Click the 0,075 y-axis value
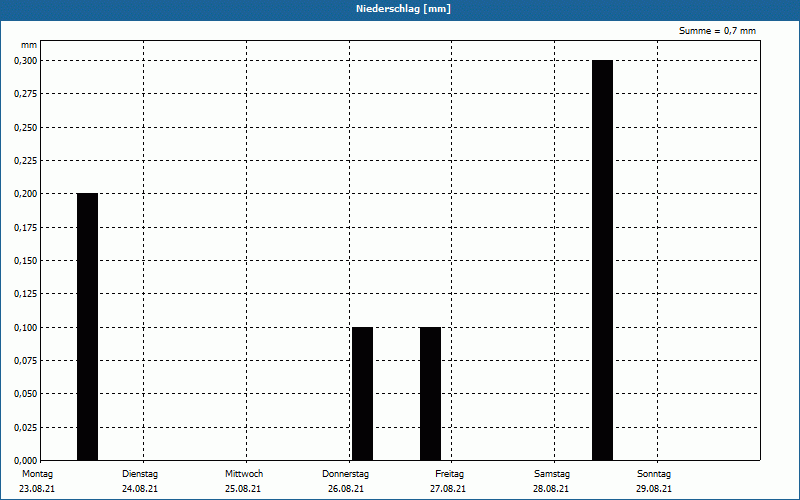The image size is (800, 500). [x=26, y=361]
